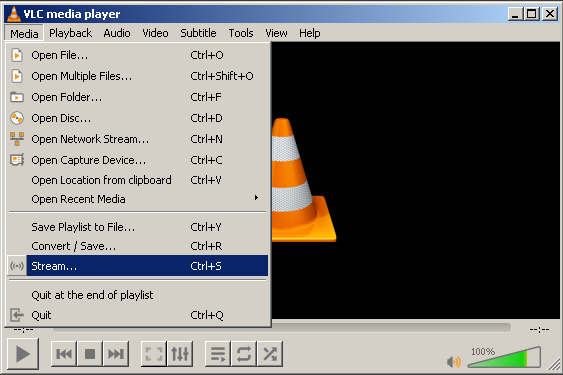The height and width of the screenshot is (375, 563).
Task: Click the window resize grip
Action: (553, 365)
